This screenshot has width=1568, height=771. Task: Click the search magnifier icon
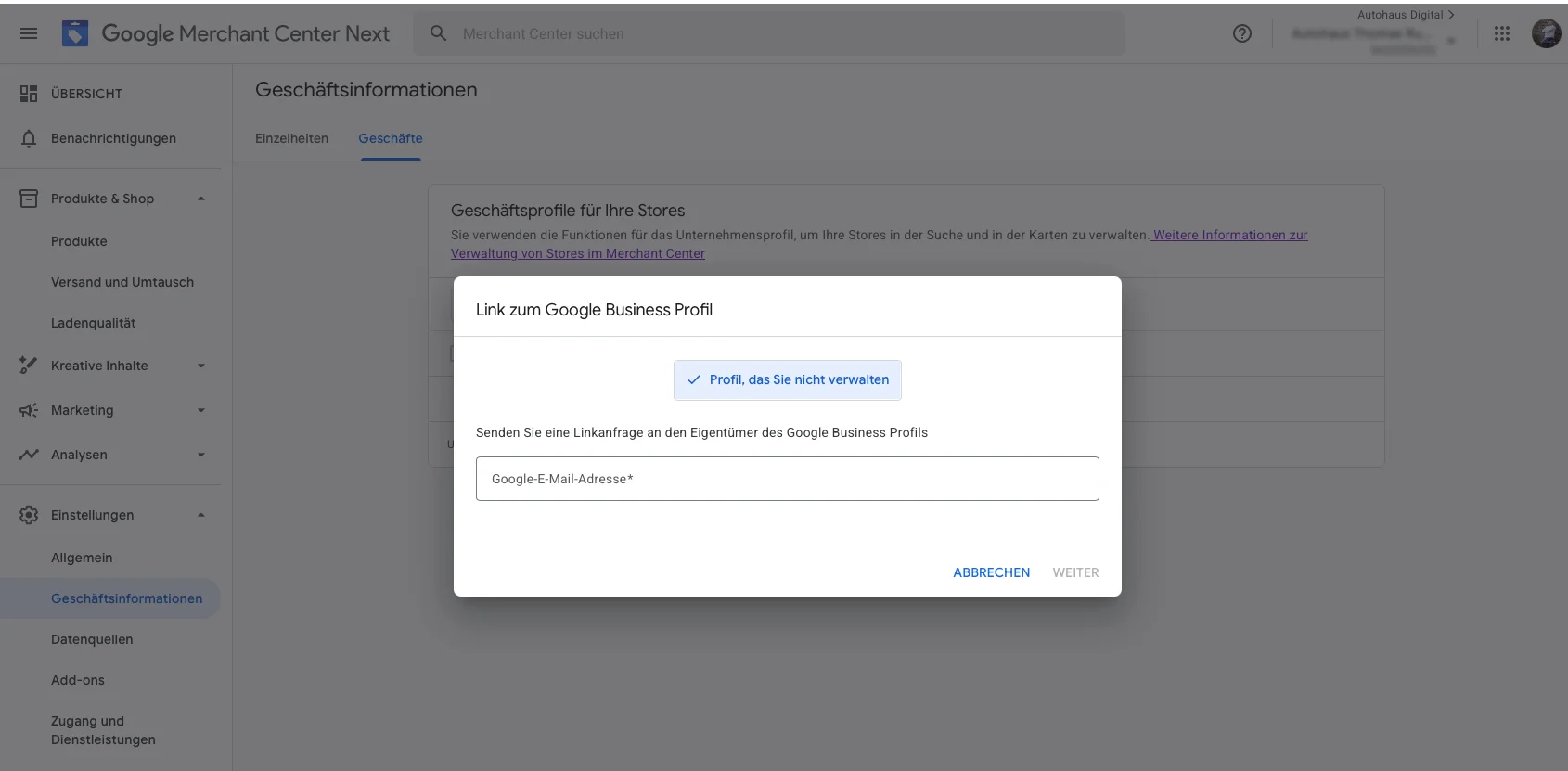pyautogui.click(x=438, y=33)
